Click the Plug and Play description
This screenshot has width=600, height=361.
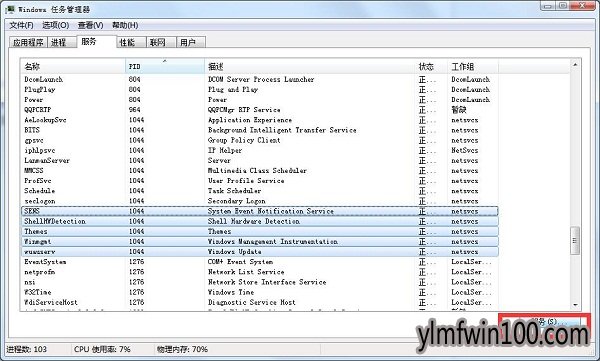233,90
